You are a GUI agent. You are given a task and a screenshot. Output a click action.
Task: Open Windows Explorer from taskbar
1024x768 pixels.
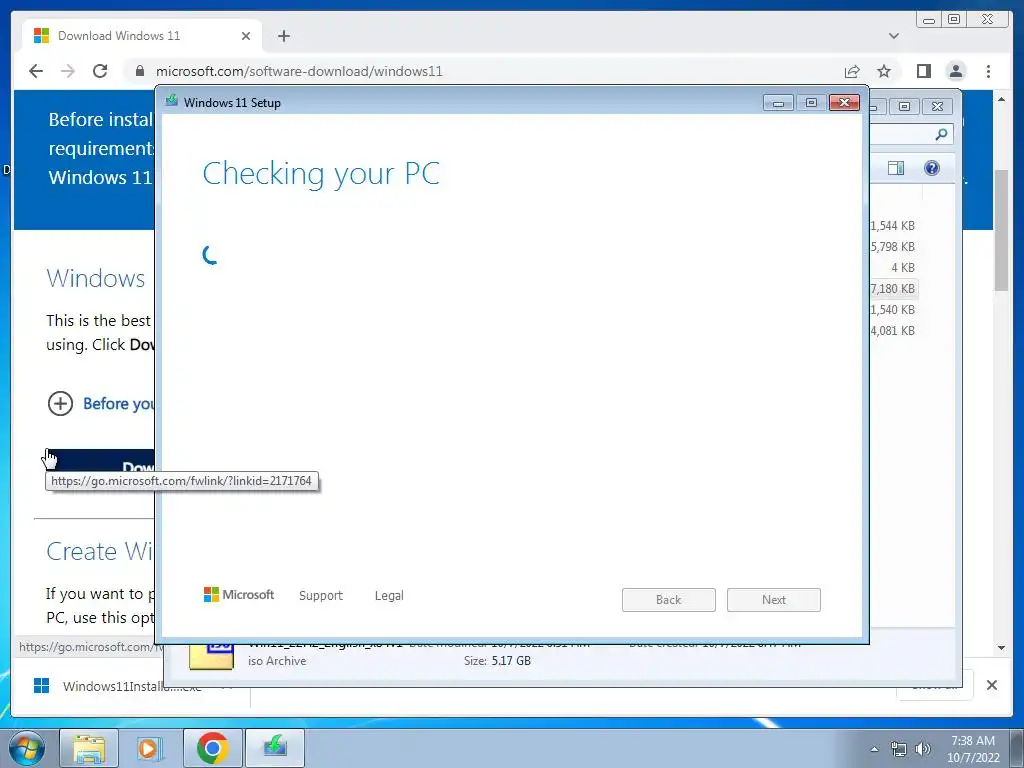[89, 748]
